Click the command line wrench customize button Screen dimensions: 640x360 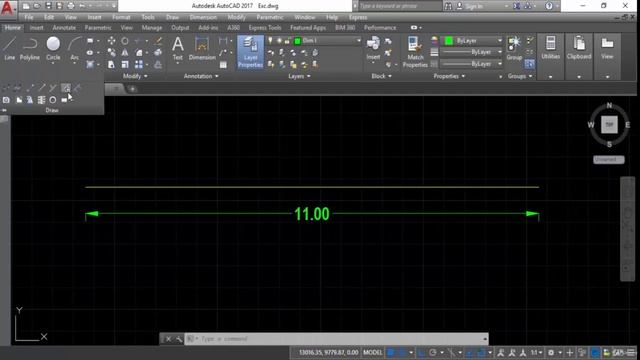[179, 339]
